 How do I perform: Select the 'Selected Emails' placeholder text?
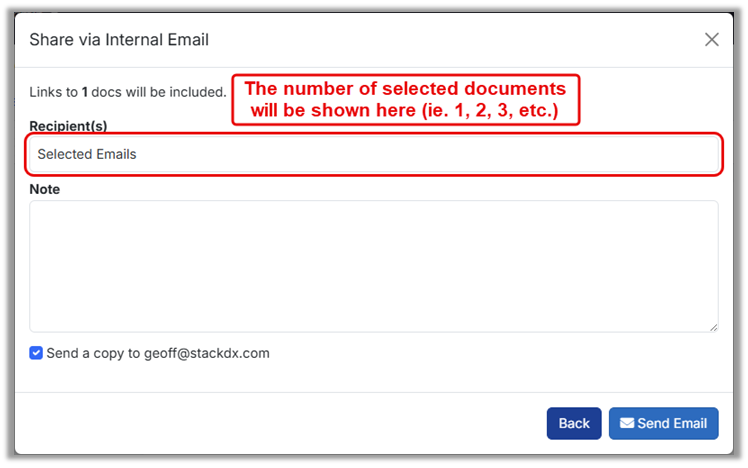tap(87, 155)
